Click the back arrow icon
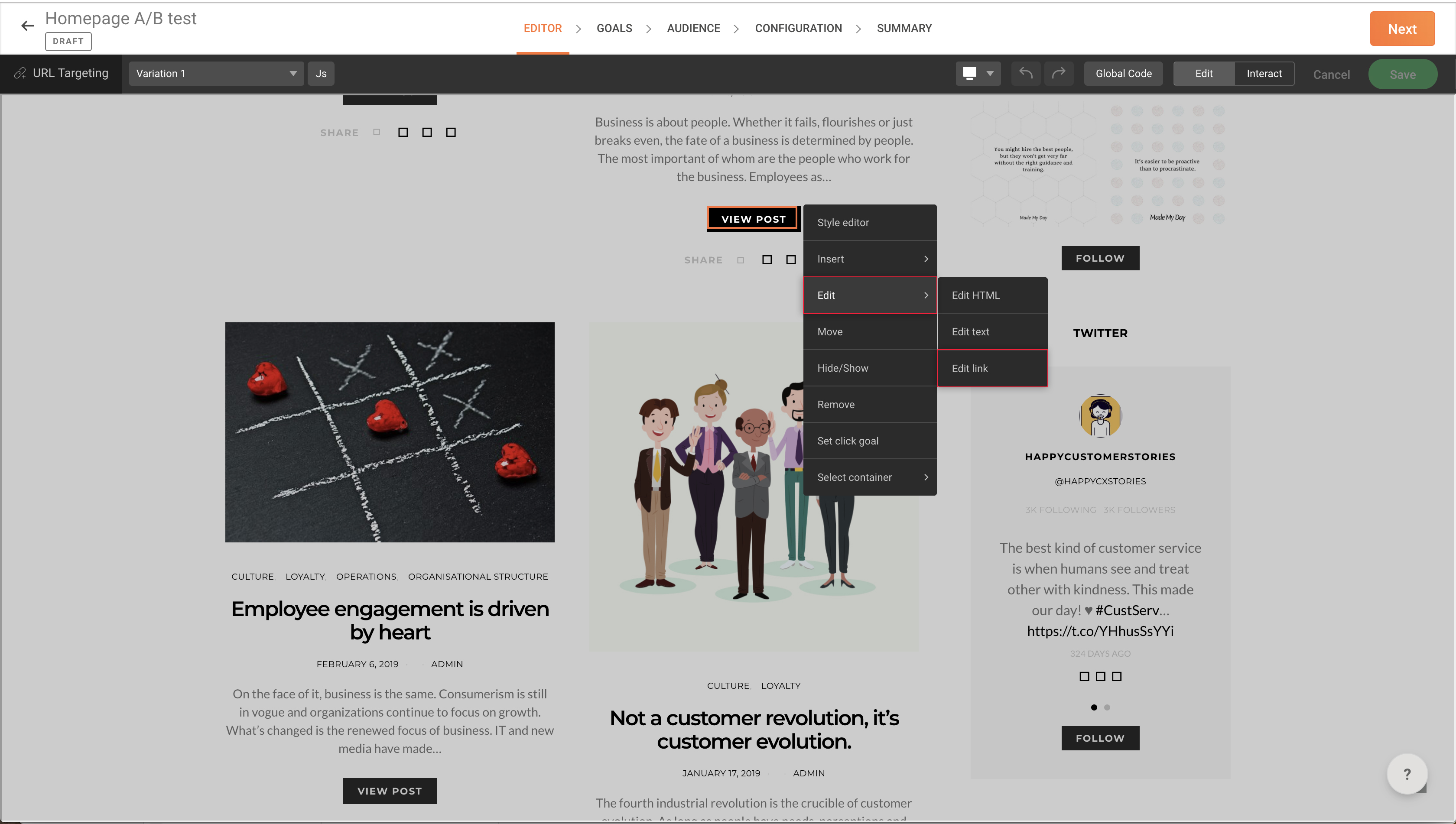Screen dimensions: 1456x824 pos(27,26)
